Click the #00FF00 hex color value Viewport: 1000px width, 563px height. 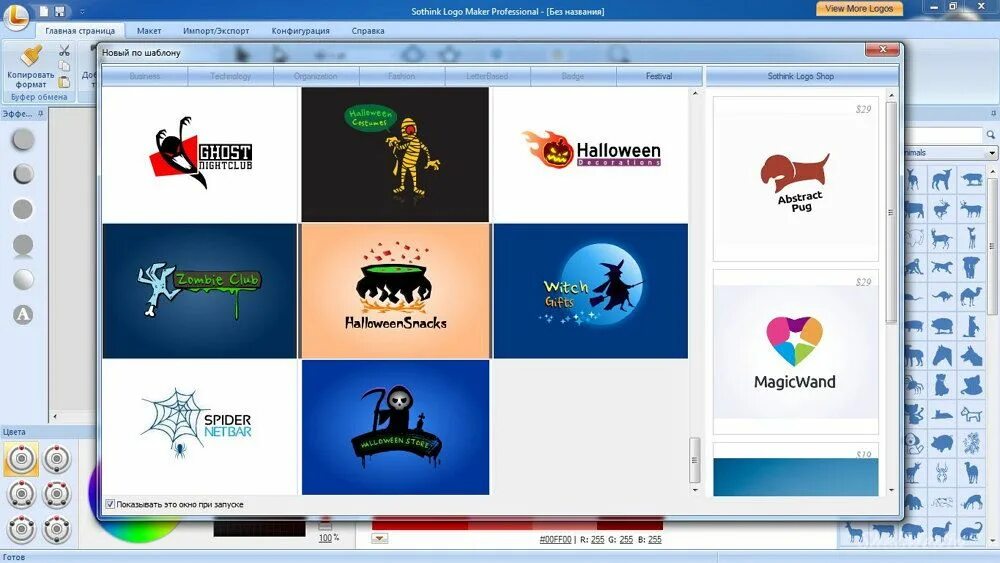click(555, 539)
